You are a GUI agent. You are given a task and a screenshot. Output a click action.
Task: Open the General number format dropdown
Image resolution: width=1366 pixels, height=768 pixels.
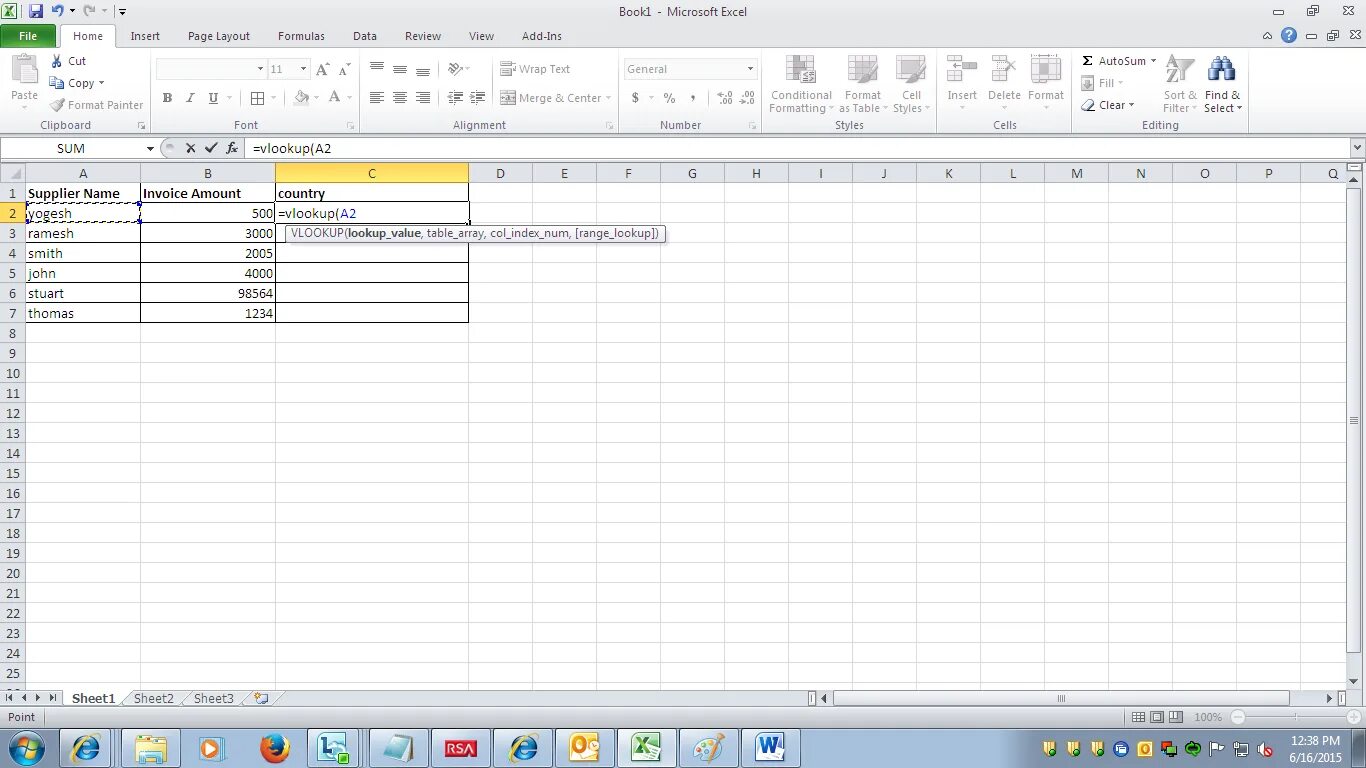pyautogui.click(x=750, y=69)
